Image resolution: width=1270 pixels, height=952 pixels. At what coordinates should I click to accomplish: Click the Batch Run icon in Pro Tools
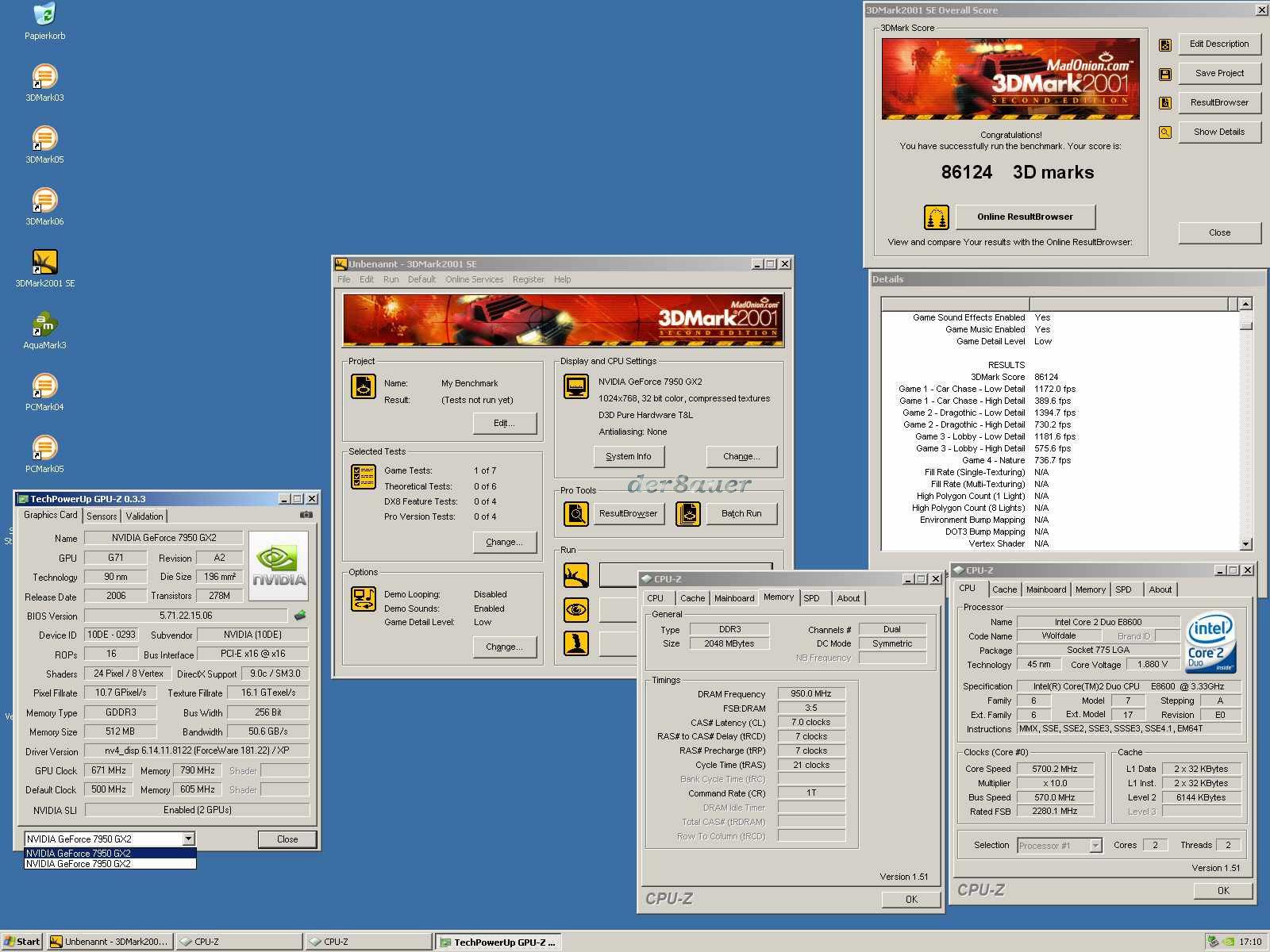click(688, 514)
